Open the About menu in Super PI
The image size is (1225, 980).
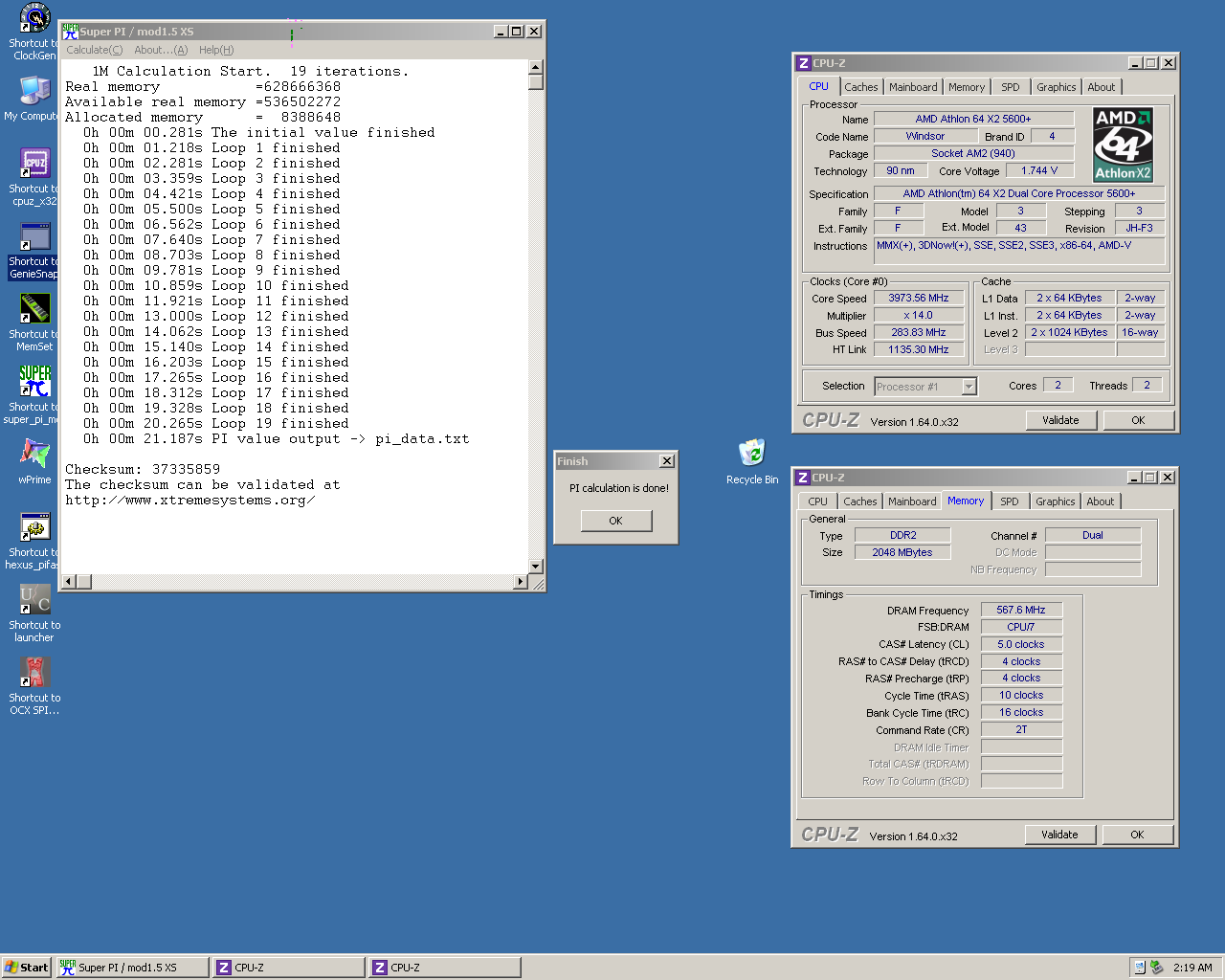[x=161, y=50]
